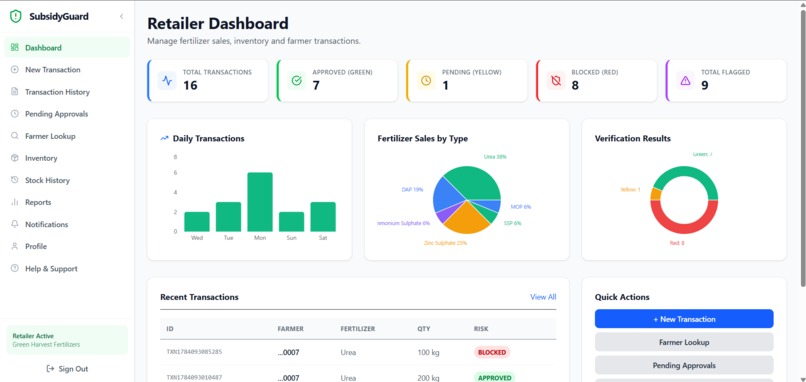This screenshot has height=382, width=806.
Task: Click the Pending Approvals quick action button
Action: pyautogui.click(x=684, y=366)
